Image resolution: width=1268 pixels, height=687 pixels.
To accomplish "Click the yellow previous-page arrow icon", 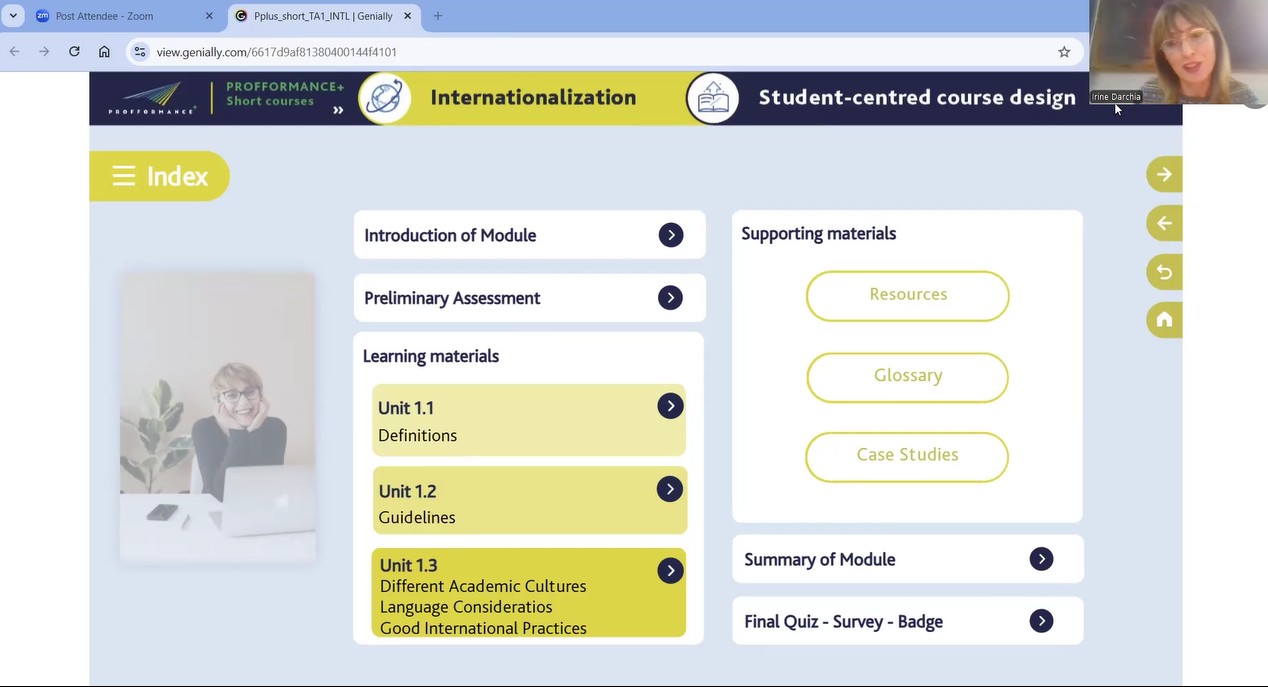I will pos(1163,223).
